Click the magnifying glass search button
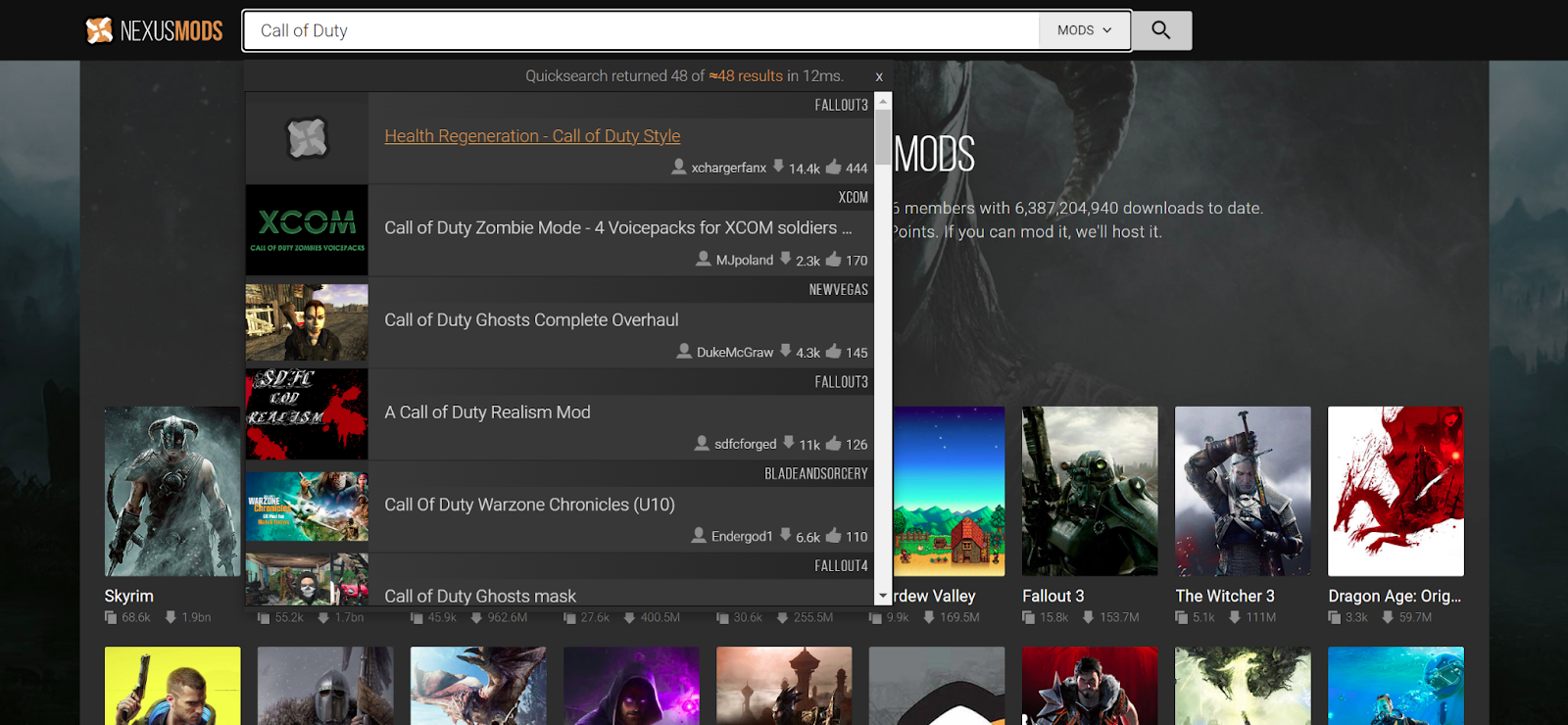Image resolution: width=1568 pixels, height=725 pixels. [1161, 30]
